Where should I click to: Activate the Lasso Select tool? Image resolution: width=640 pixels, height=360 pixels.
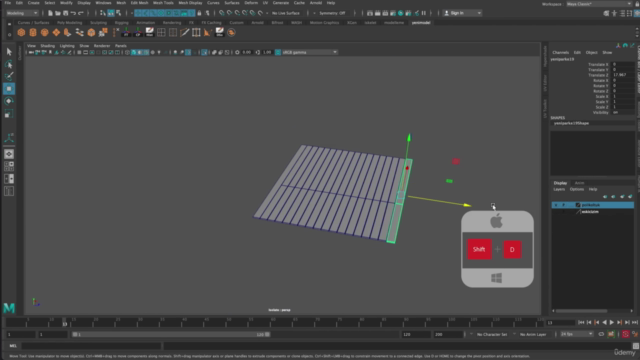(9, 64)
